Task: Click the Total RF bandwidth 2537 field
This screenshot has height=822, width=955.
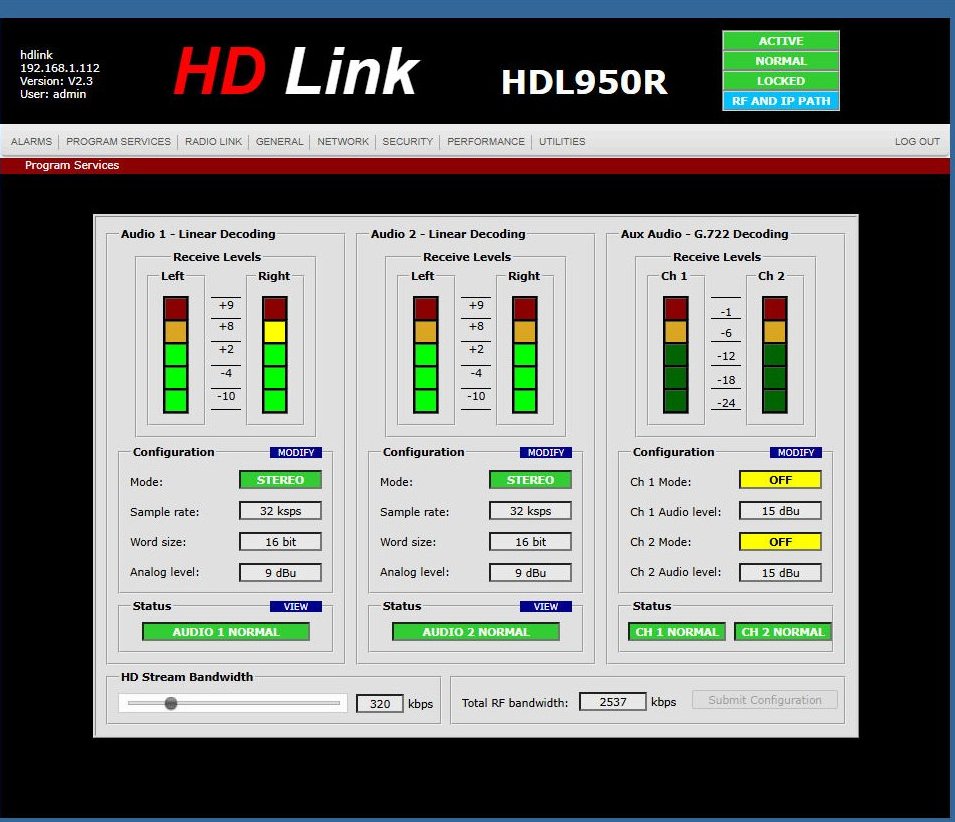Action: (x=612, y=702)
